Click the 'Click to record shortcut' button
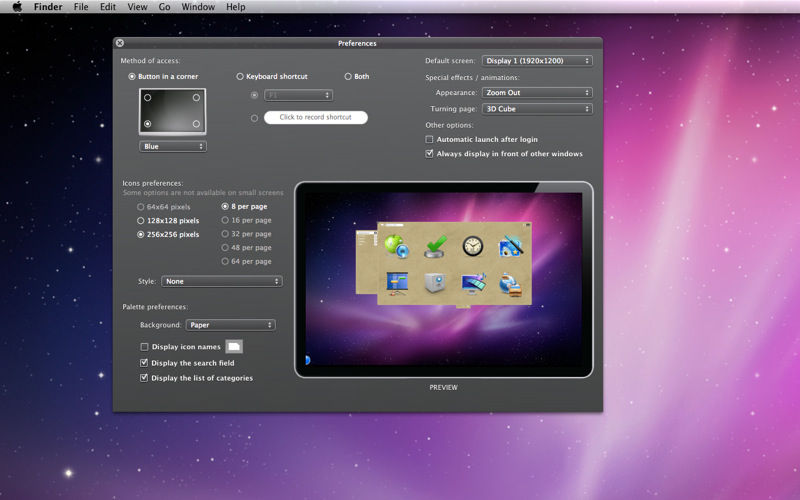Viewport: 800px width, 500px height. click(x=315, y=118)
